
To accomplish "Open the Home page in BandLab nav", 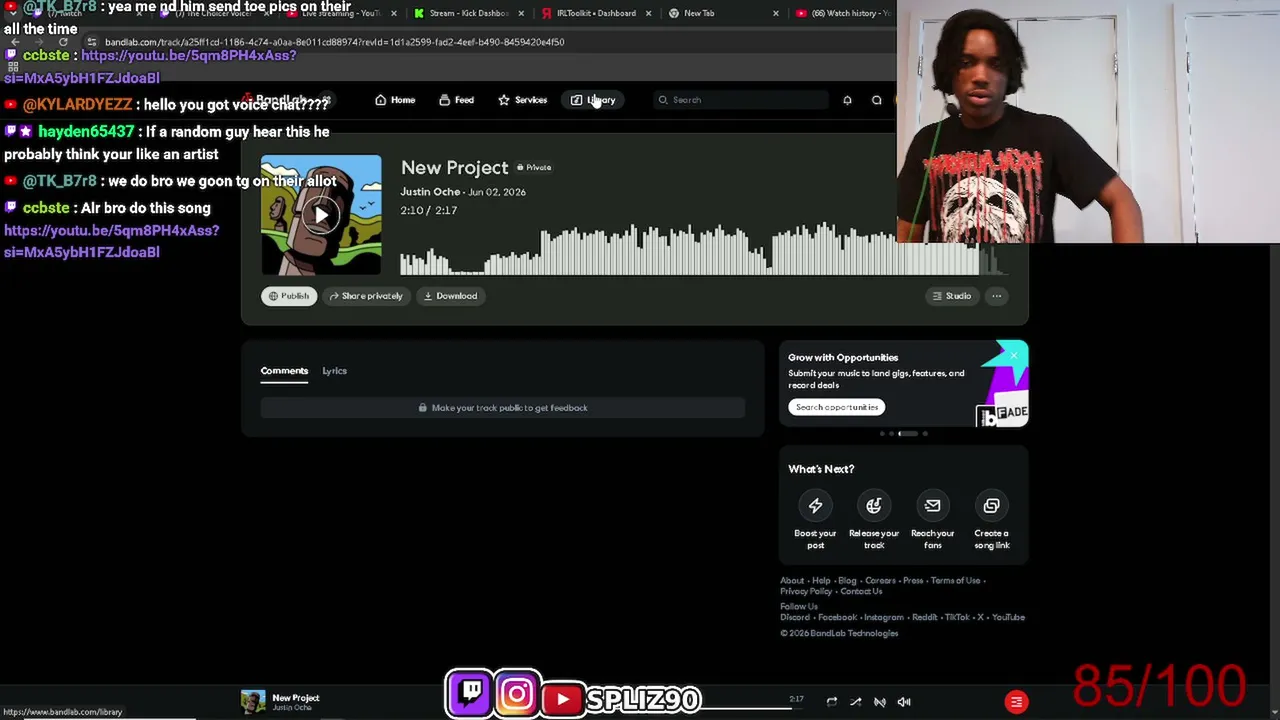I will coord(395,100).
